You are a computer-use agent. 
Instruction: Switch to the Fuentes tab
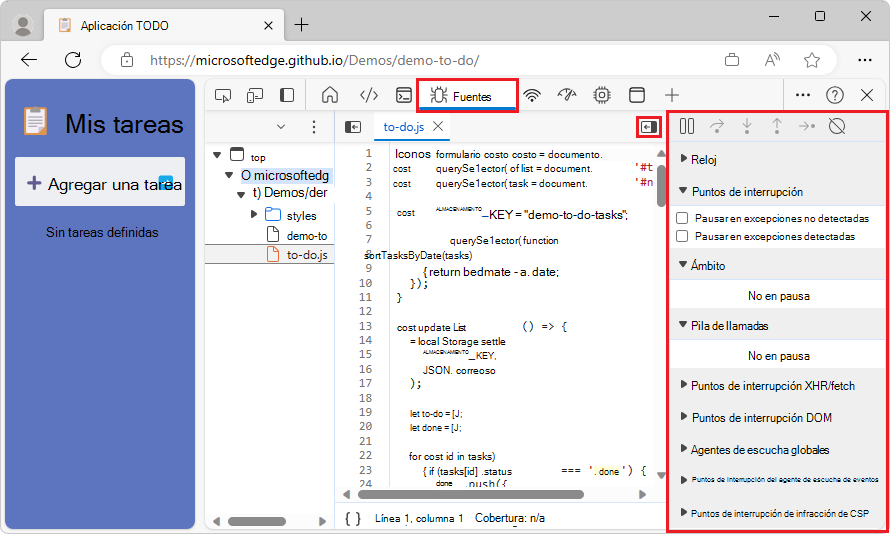tap(467, 96)
